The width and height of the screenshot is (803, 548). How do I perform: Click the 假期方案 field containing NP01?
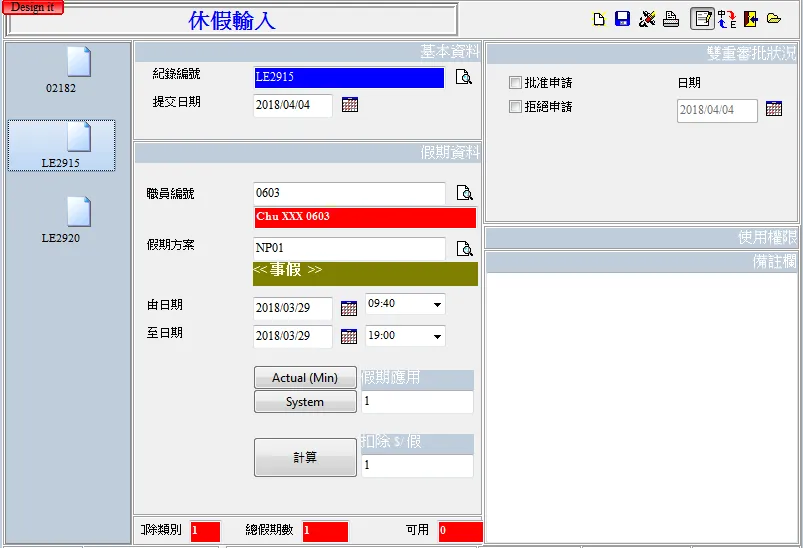(x=349, y=249)
